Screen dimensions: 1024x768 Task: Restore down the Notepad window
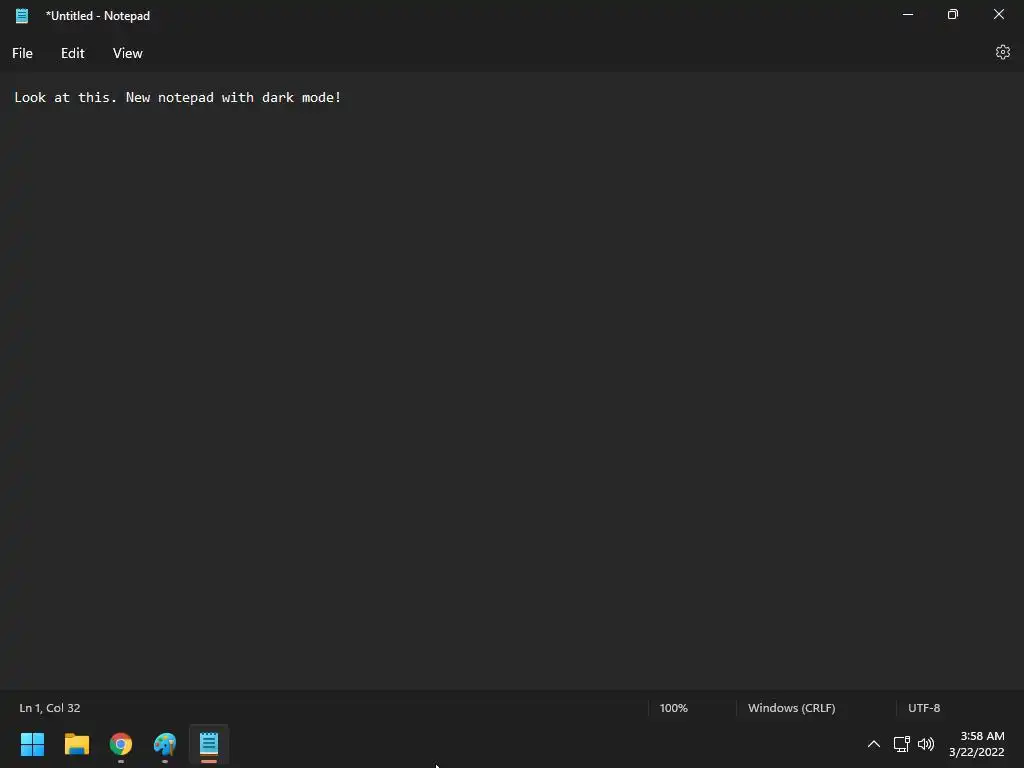pos(953,14)
